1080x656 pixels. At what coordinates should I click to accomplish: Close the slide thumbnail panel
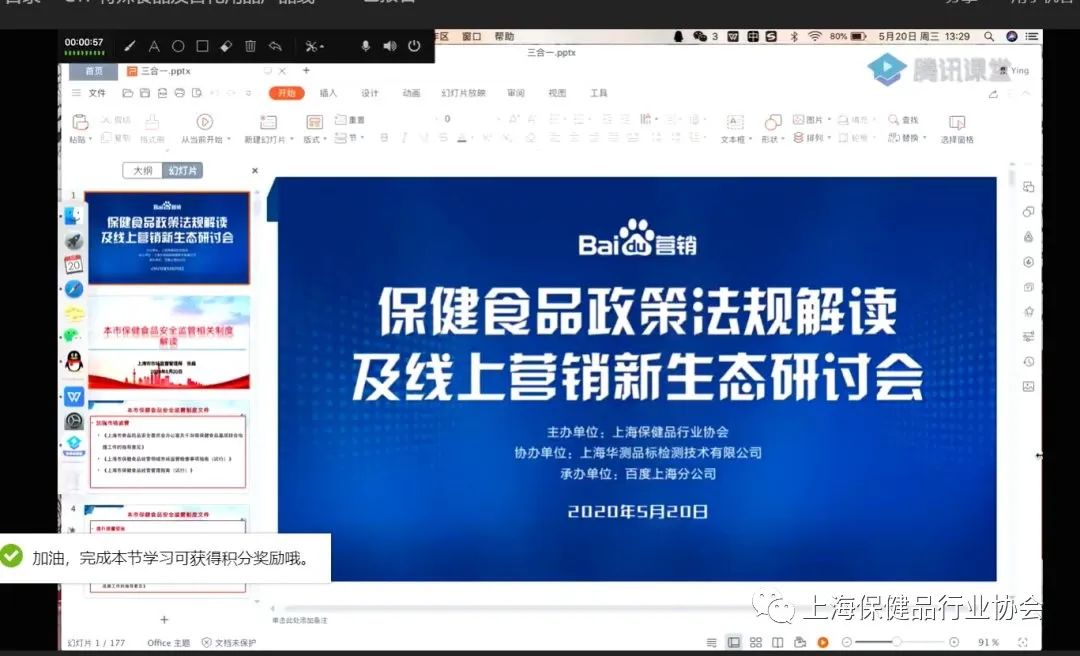tap(255, 170)
